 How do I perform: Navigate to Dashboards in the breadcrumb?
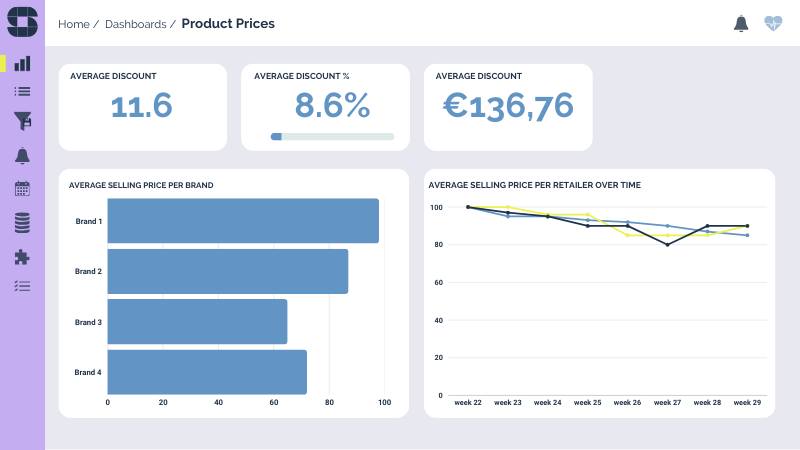(x=135, y=24)
